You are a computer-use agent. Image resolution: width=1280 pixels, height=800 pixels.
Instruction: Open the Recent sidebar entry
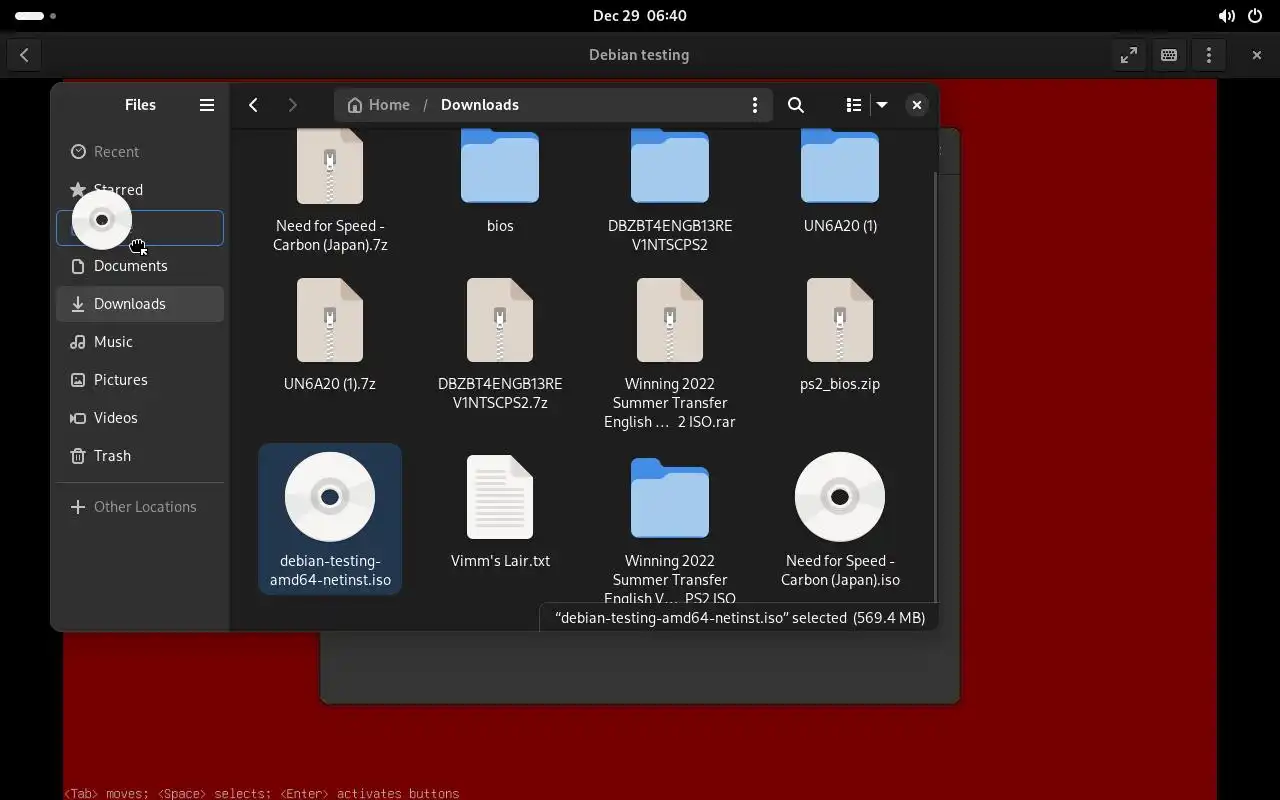[140, 152]
